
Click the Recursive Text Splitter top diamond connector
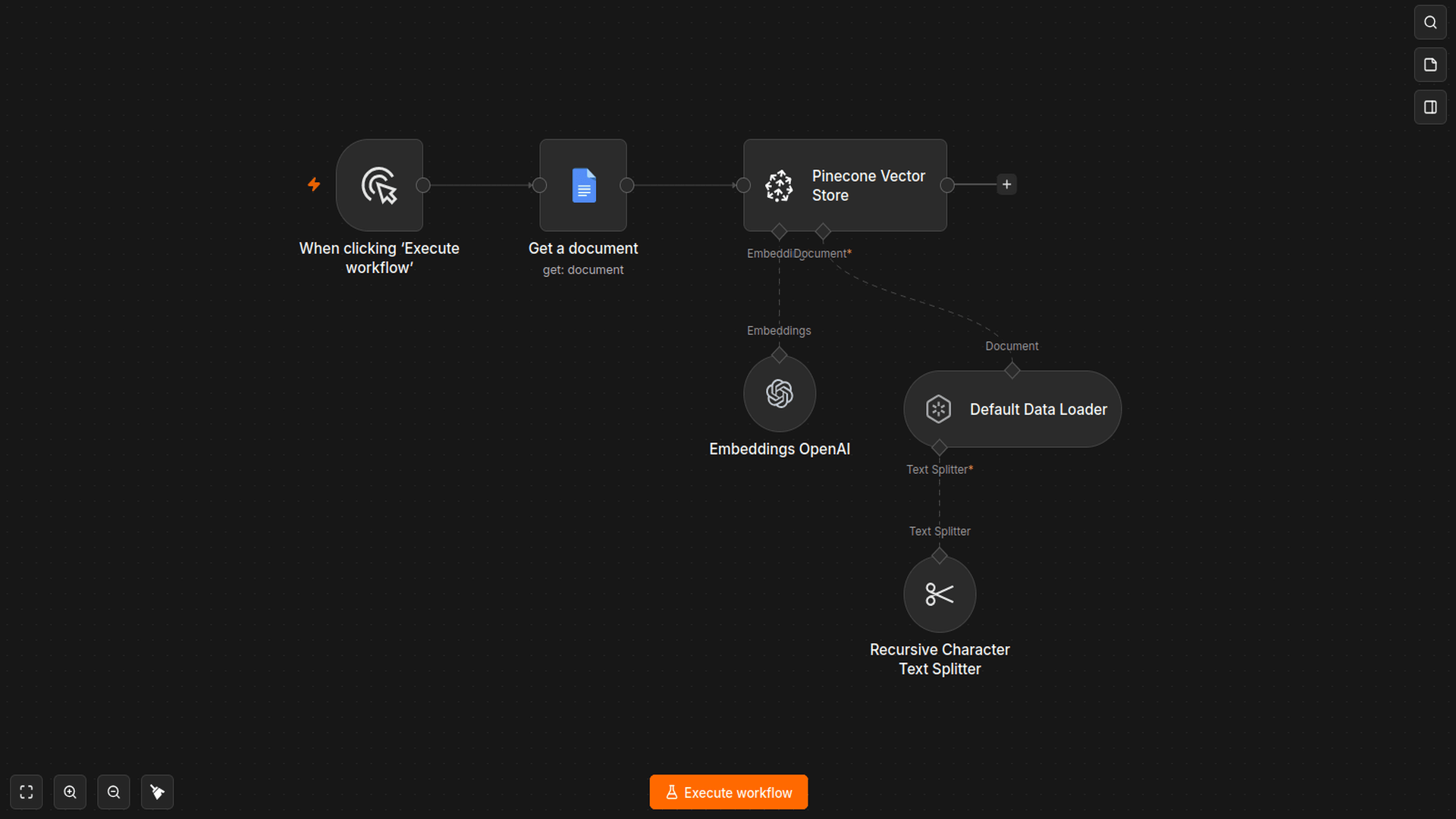coord(940,556)
